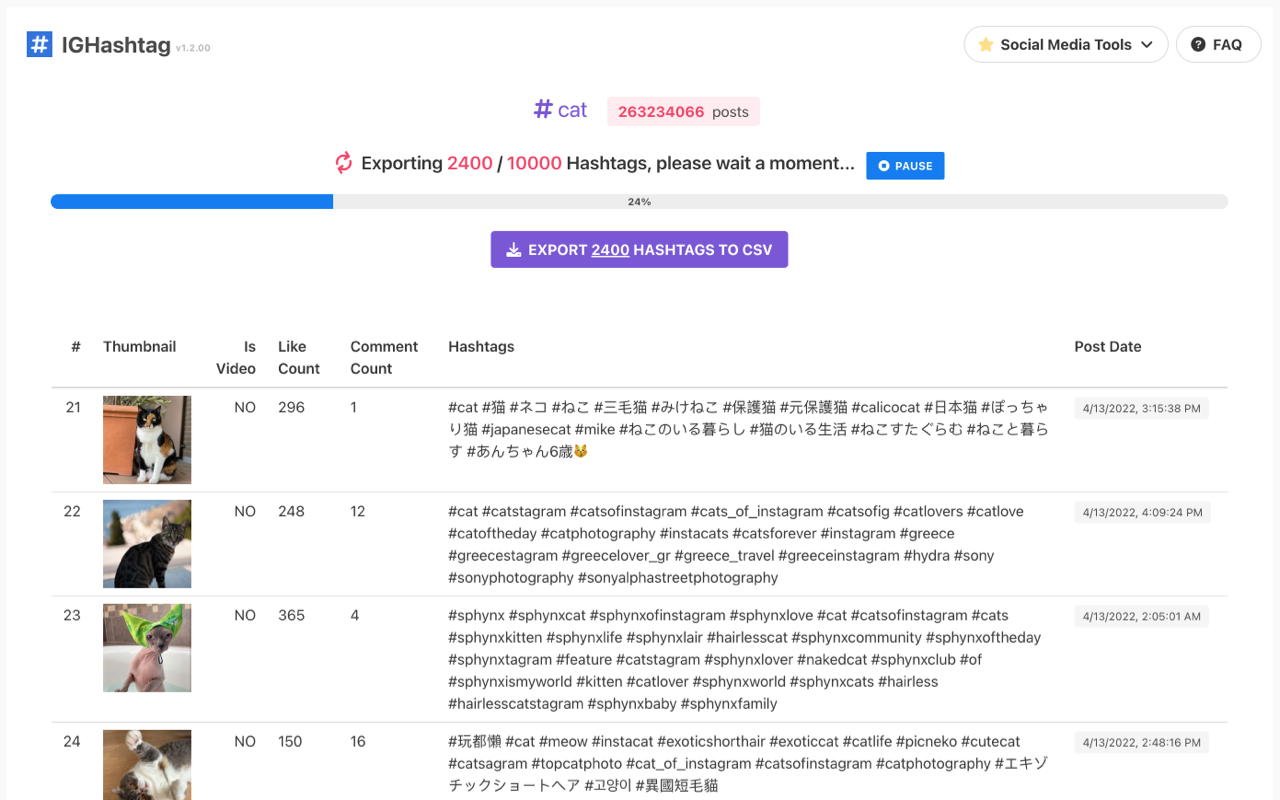Screen dimensions: 1280x800
Task: Click the star icon on Social Media Tools
Action: point(985,44)
